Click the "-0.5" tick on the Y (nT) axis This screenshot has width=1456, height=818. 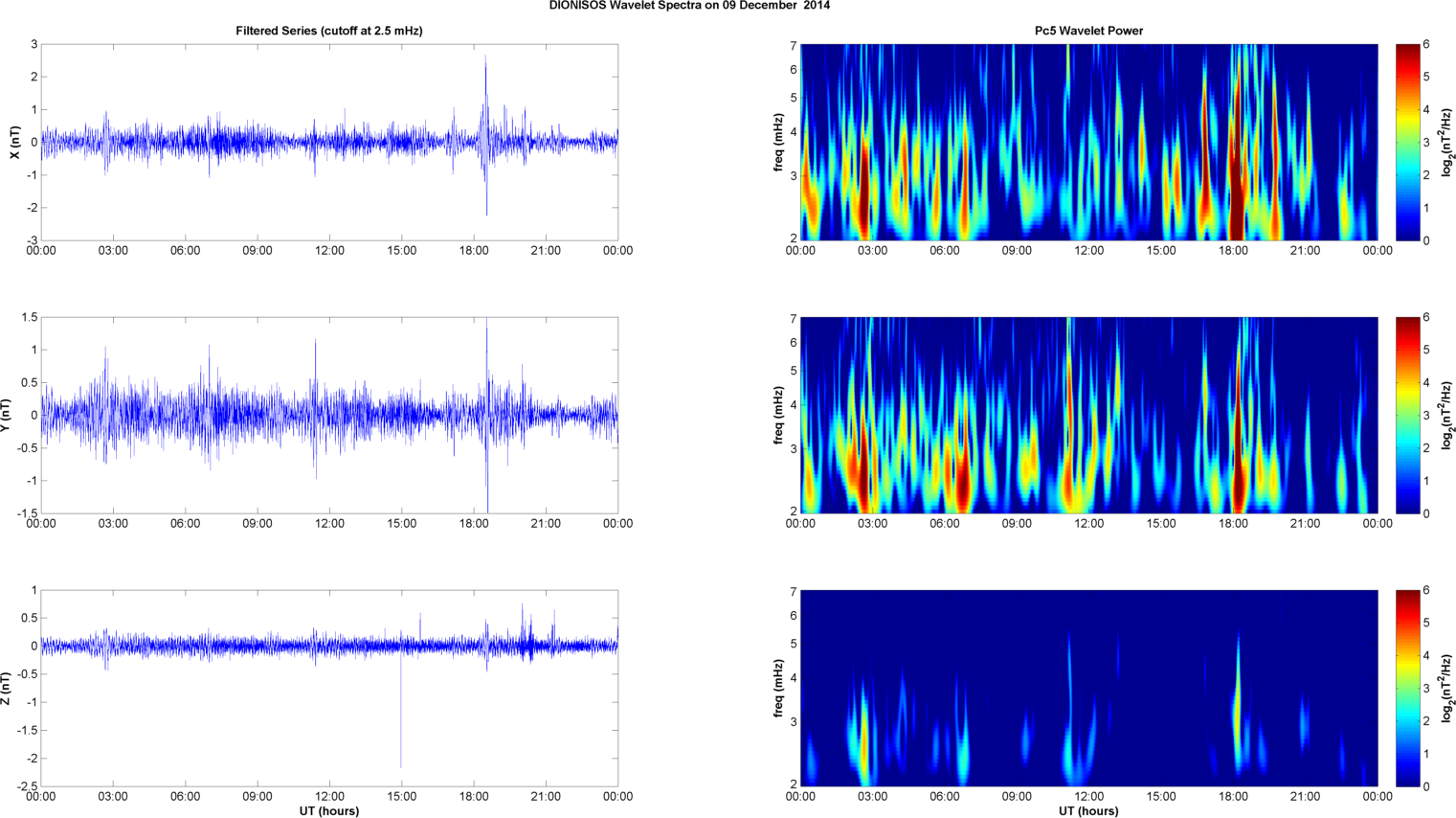pos(28,448)
